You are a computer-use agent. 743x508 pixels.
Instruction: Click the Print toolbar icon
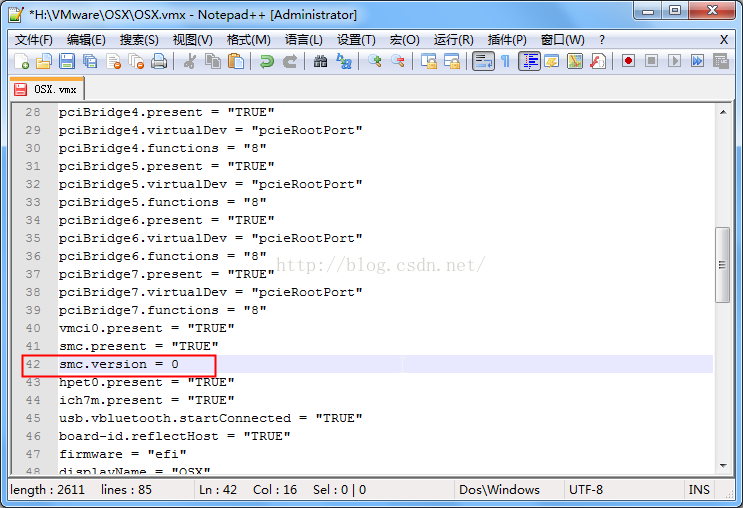pyautogui.click(x=159, y=62)
